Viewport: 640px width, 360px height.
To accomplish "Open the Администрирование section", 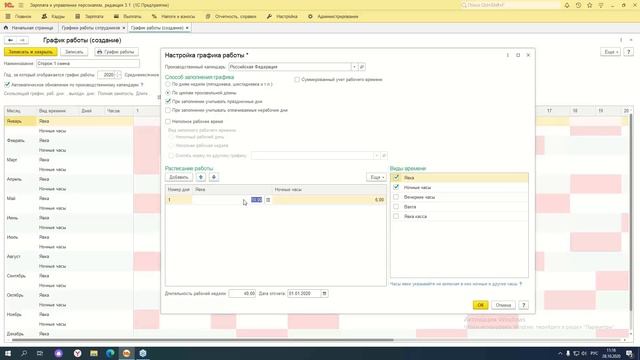I will (x=333, y=16).
